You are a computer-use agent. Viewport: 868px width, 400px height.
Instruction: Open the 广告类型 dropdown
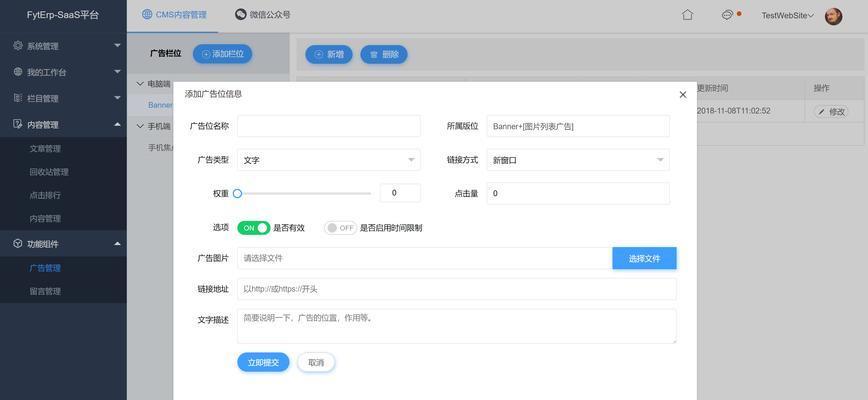point(329,160)
